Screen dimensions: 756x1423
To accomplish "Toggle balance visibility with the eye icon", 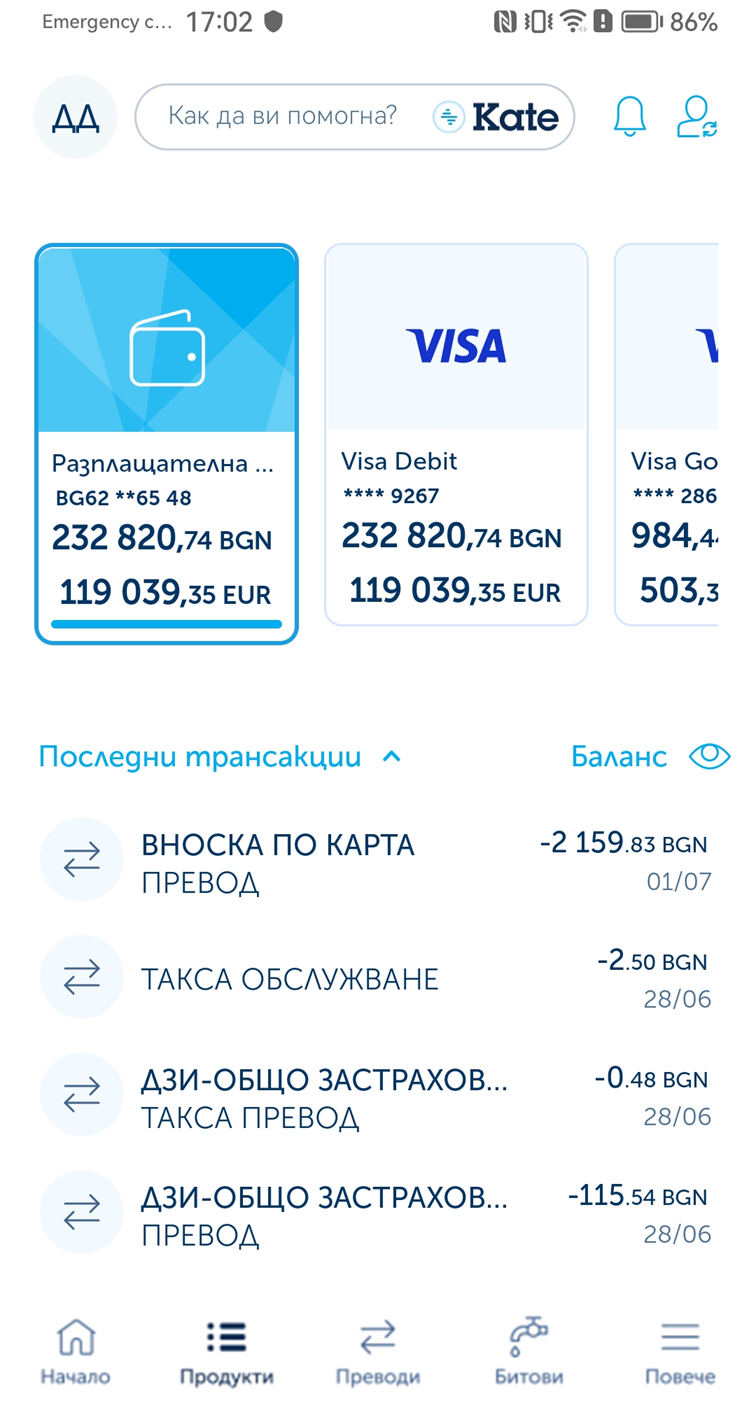I will tap(709, 757).
